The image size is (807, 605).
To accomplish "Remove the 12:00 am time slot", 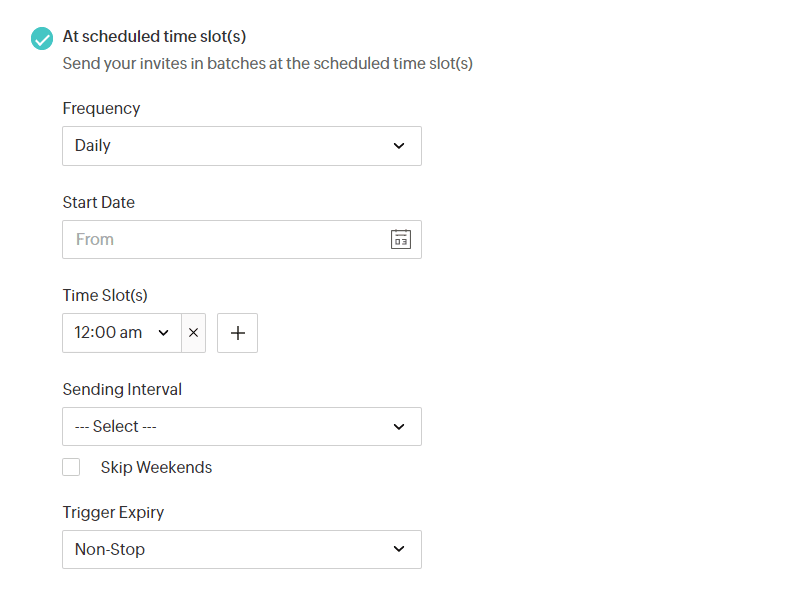I will coord(193,333).
